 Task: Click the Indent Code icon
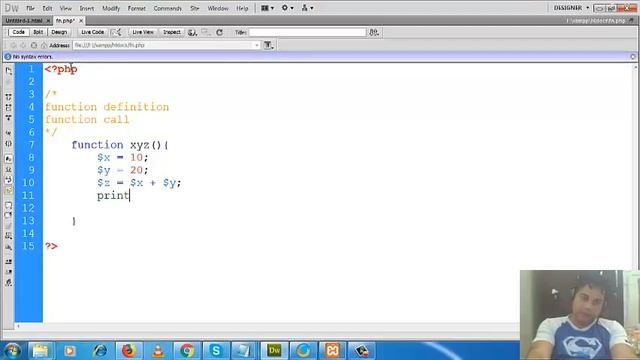pyautogui.click(x=9, y=262)
